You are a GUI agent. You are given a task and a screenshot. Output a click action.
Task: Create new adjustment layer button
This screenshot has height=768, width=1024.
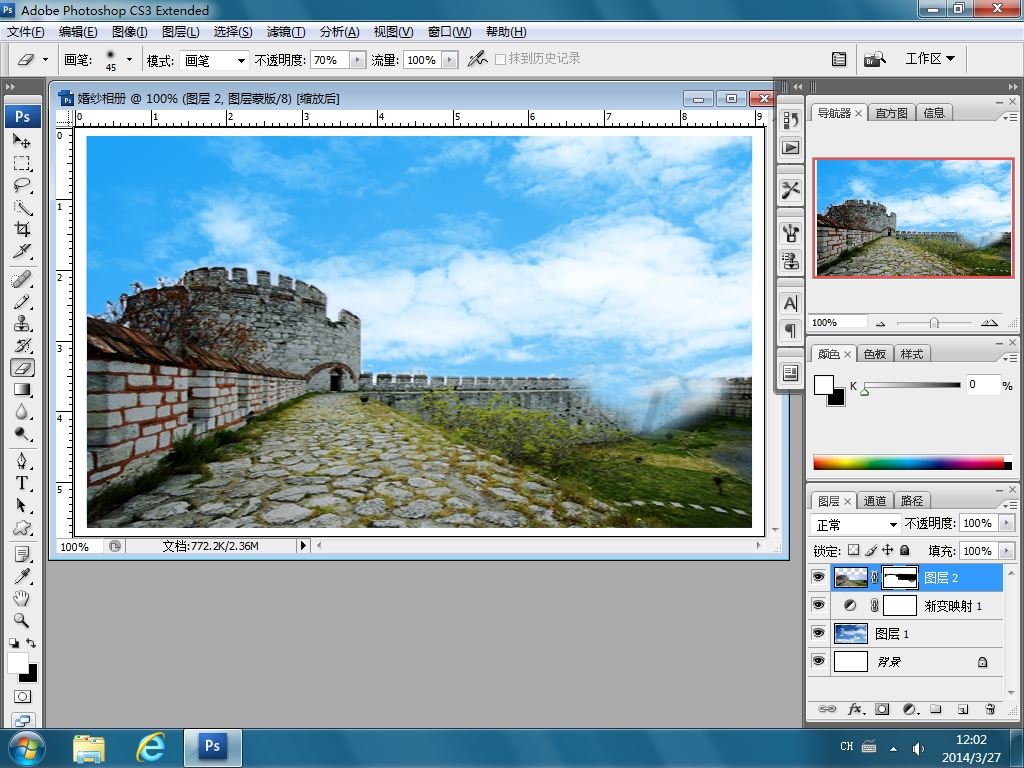910,709
